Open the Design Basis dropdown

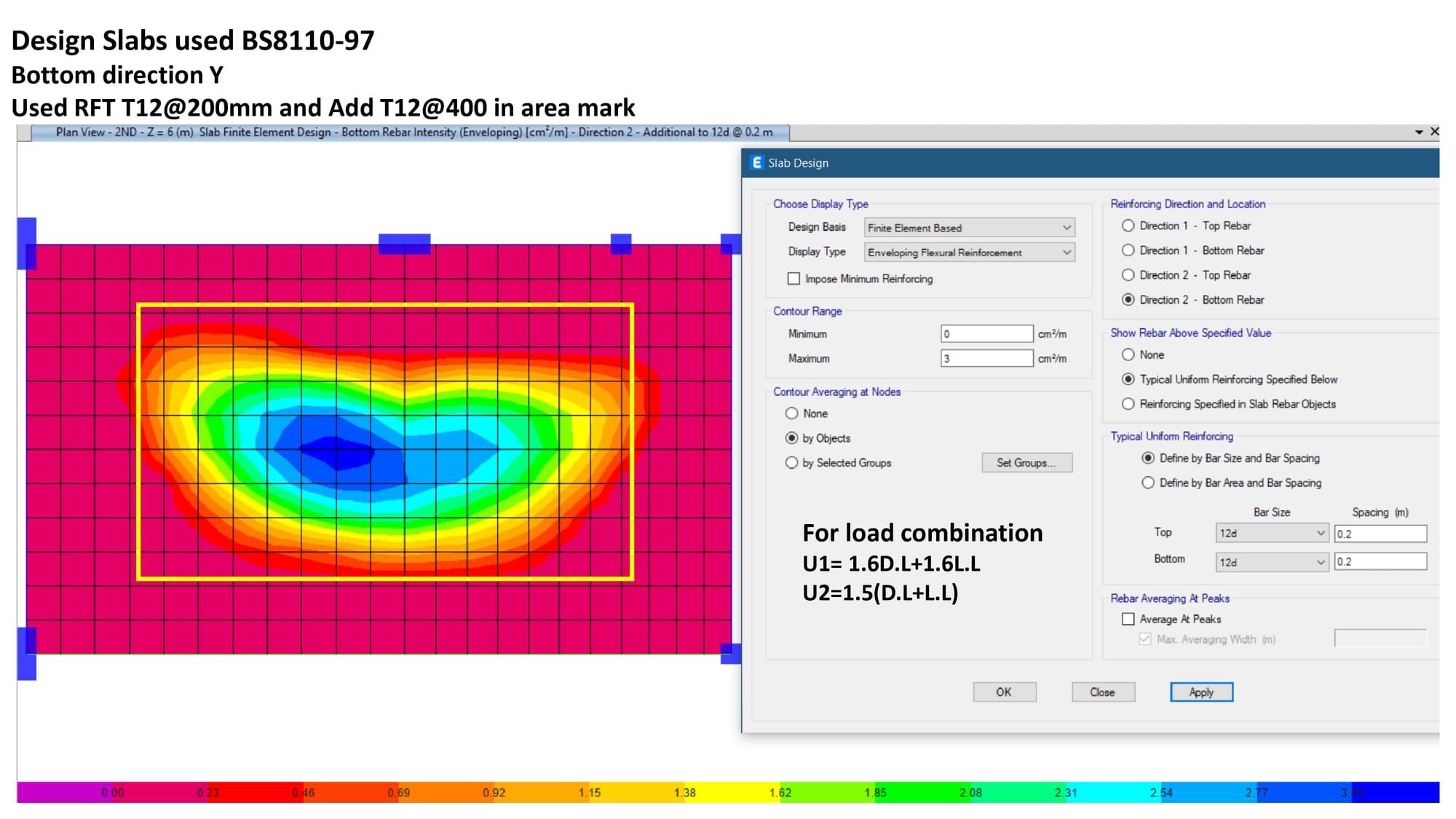click(x=969, y=228)
